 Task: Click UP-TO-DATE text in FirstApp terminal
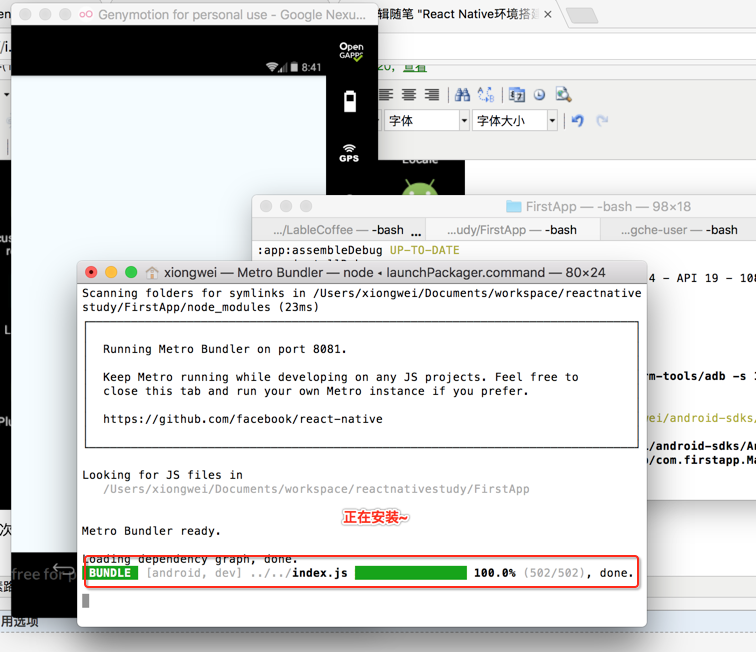[425, 250]
